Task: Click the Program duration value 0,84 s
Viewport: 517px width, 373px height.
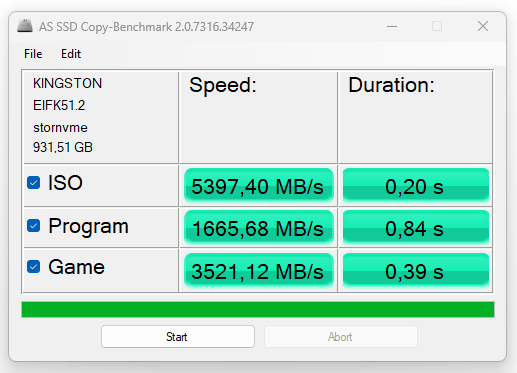Action: click(x=415, y=228)
